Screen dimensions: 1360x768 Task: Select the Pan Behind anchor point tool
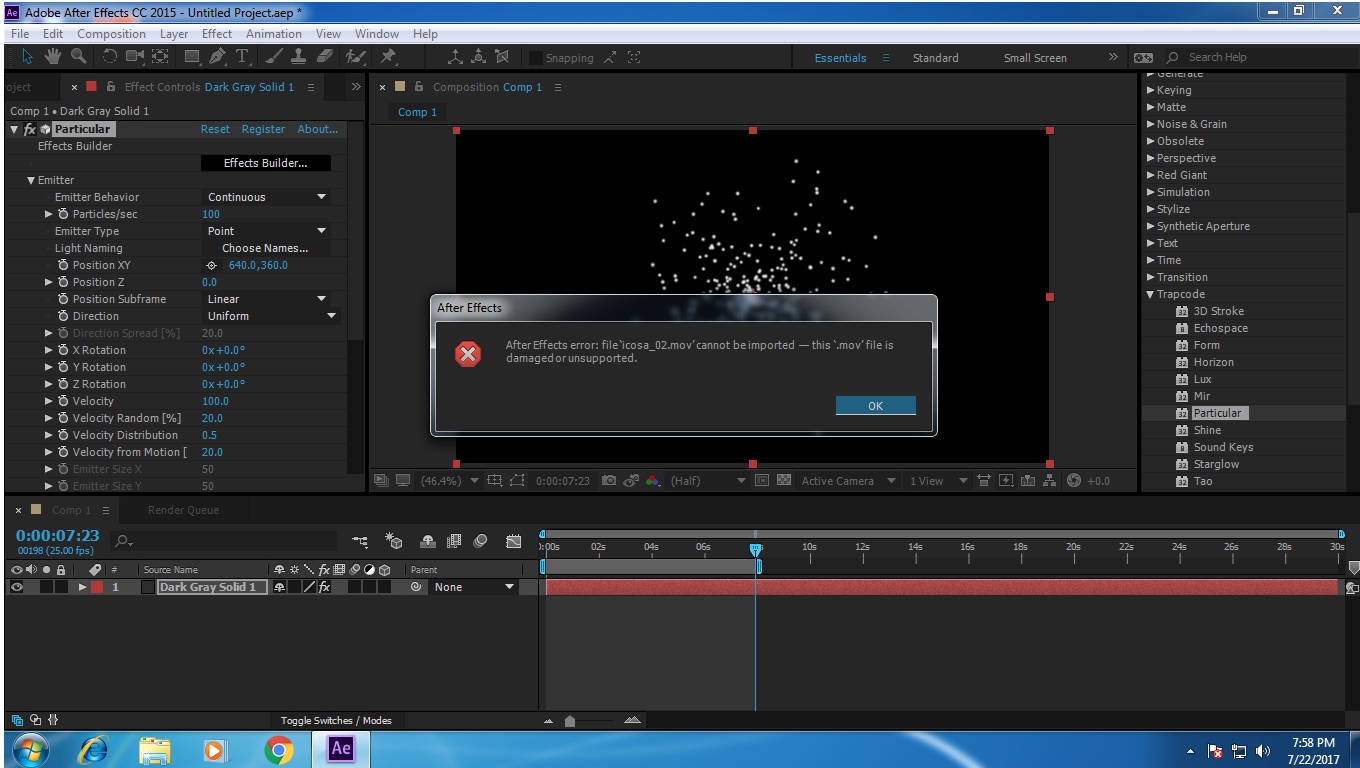coord(160,57)
